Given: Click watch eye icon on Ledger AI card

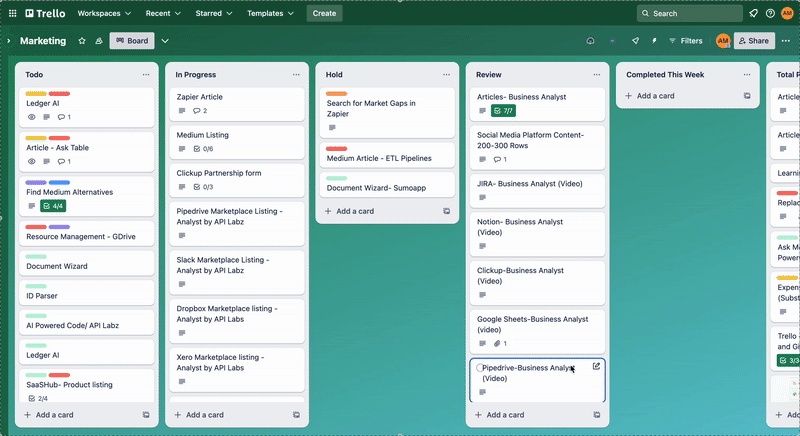Looking at the screenshot, I should pyautogui.click(x=32, y=117).
